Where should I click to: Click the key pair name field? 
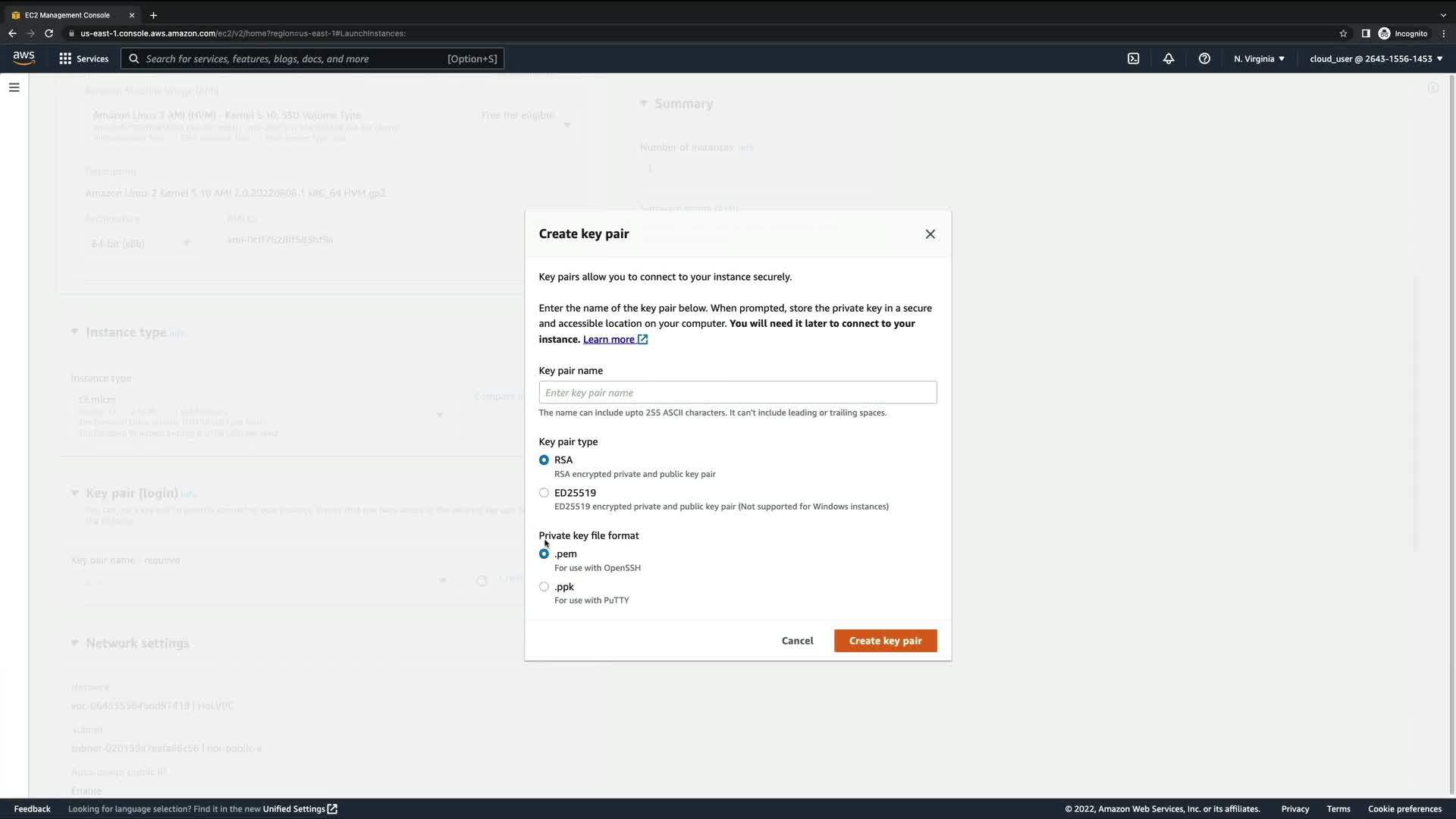(x=737, y=393)
